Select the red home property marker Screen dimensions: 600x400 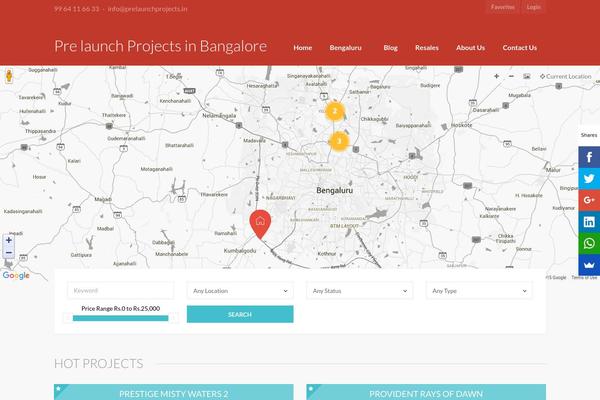pos(260,224)
